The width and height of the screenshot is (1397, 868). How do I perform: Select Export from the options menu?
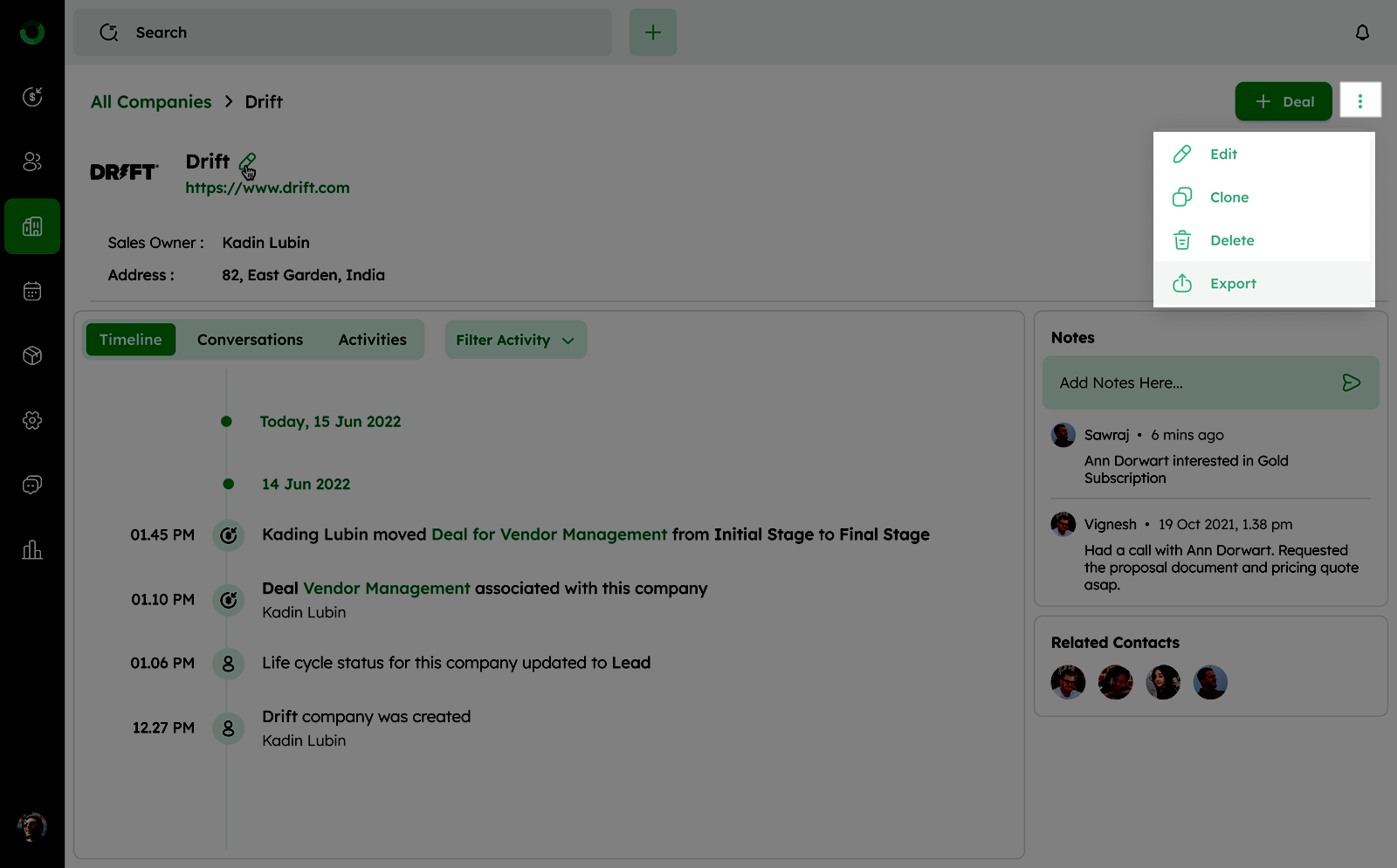coord(1264,284)
